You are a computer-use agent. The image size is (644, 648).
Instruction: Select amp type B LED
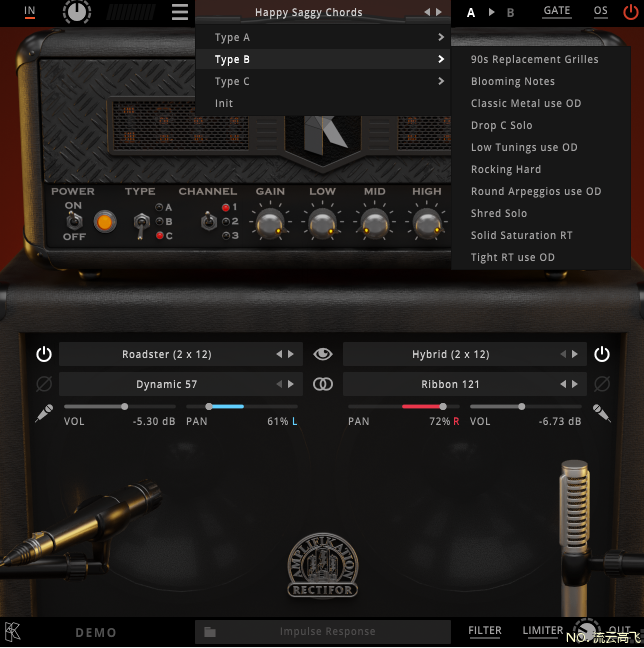pyautogui.click(x=159, y=222)
